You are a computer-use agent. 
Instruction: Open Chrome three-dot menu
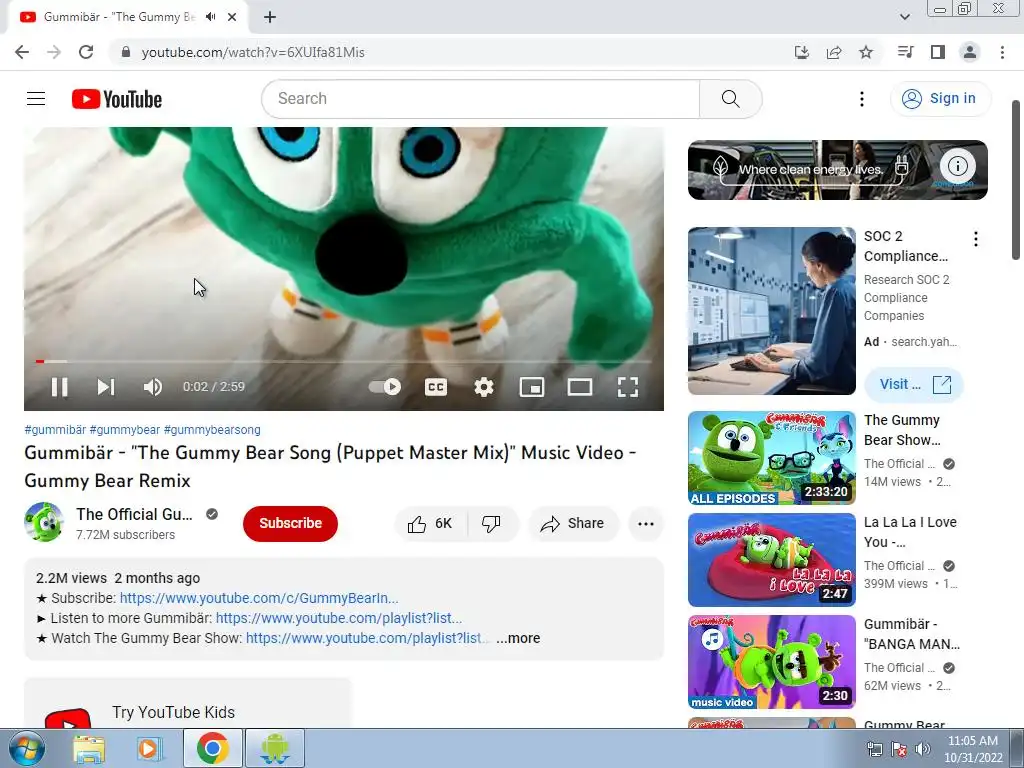pyautogui.click(x=1002, y=52)
